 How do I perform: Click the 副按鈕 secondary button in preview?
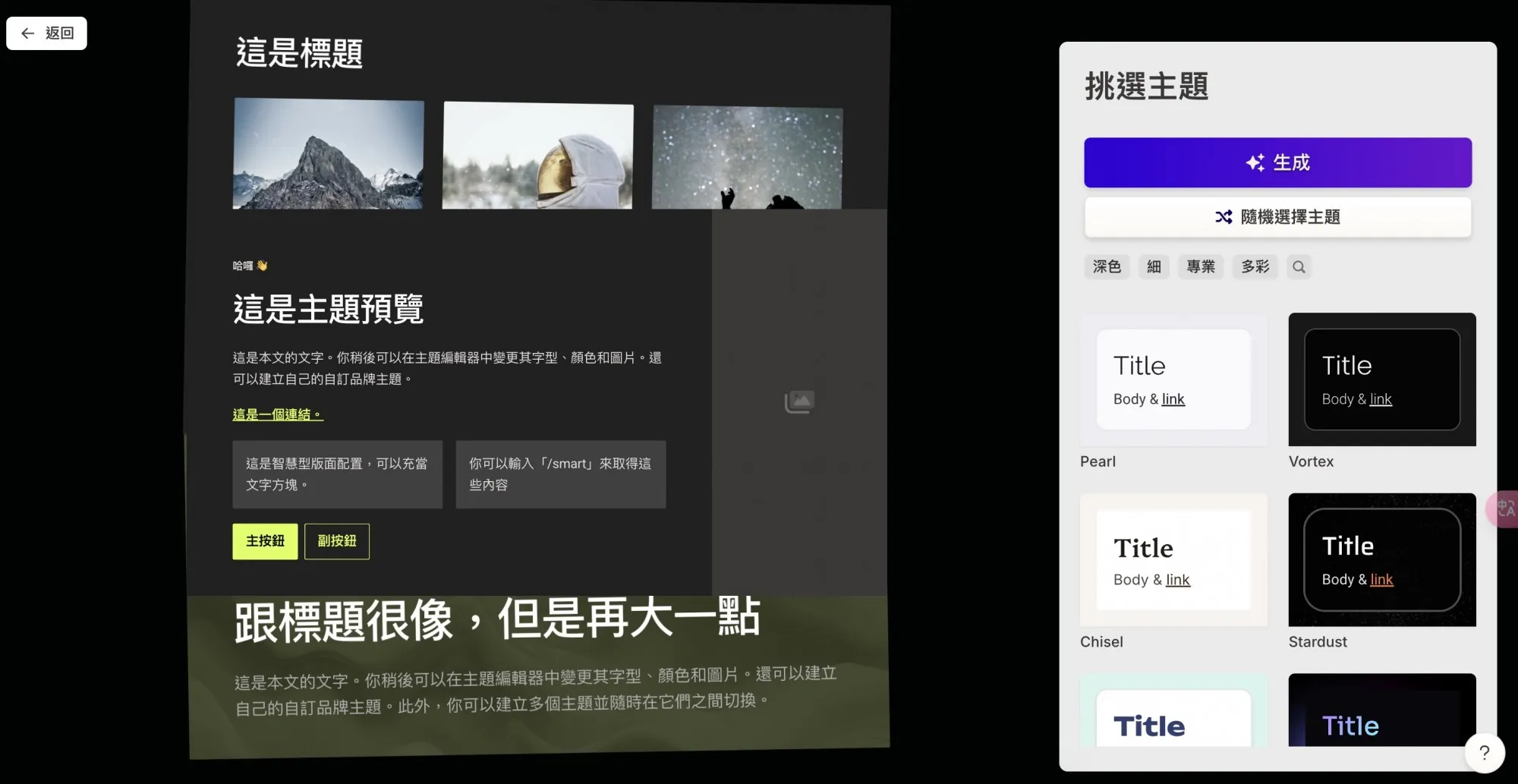pyautogui.click(x=337, y=541)
